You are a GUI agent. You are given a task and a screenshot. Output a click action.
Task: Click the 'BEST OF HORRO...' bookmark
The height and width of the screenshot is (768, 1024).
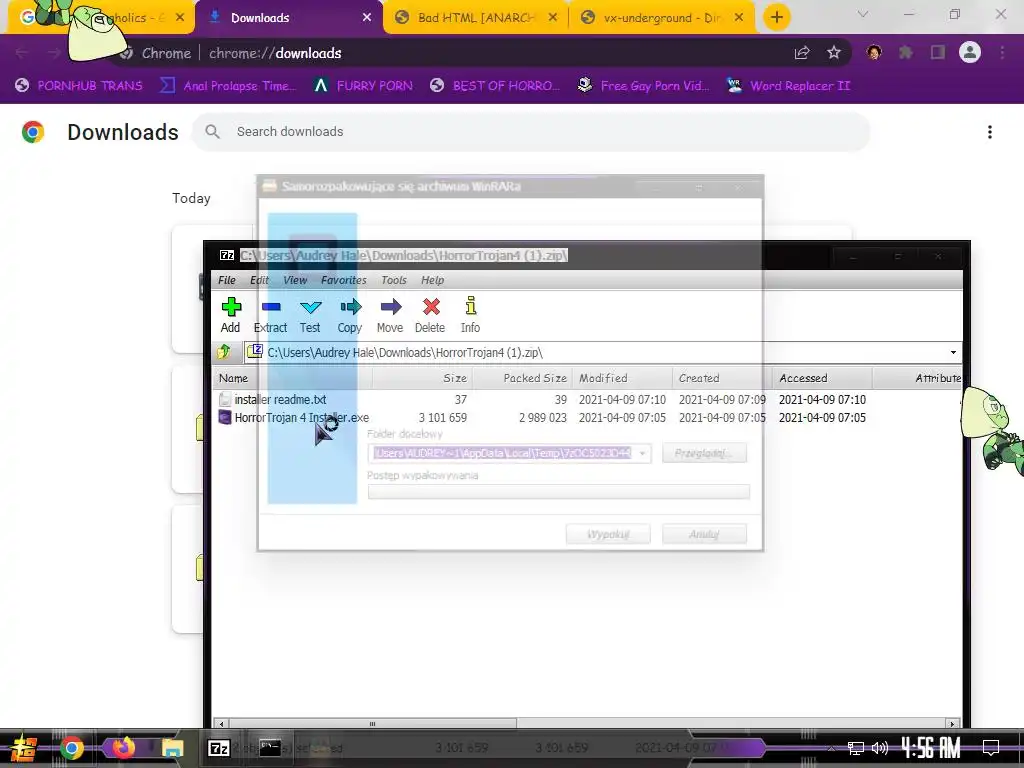pyautogui.click(x=496, y=86)
